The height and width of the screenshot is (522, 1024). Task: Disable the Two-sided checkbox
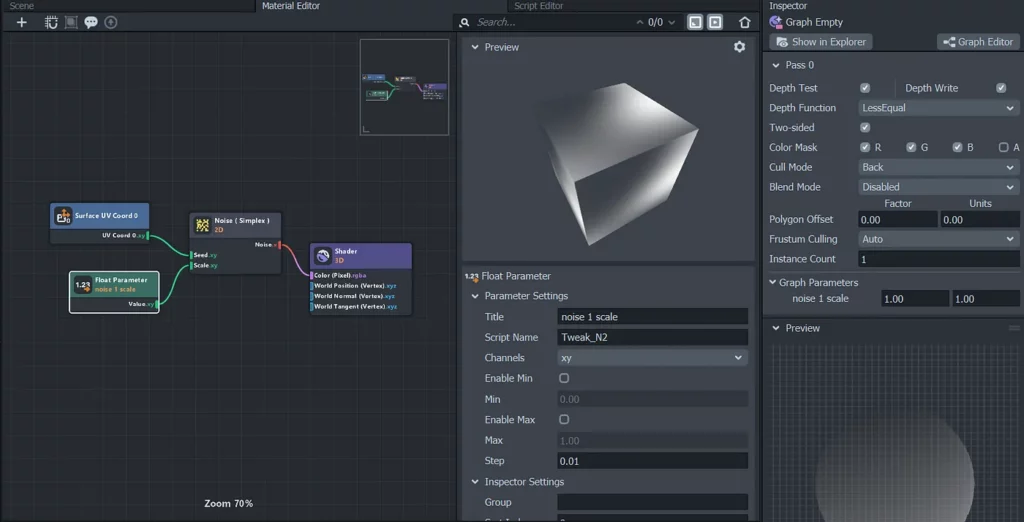865,127
